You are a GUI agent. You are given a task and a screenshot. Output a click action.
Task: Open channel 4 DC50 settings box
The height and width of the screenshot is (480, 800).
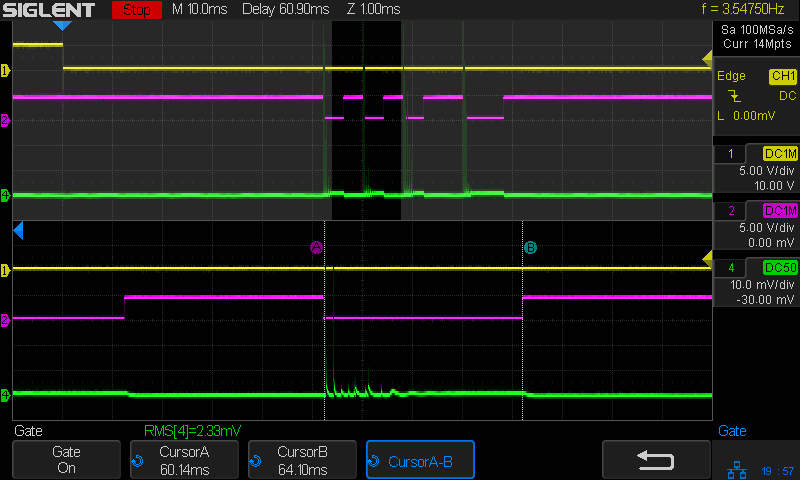[x=755, y=283]
